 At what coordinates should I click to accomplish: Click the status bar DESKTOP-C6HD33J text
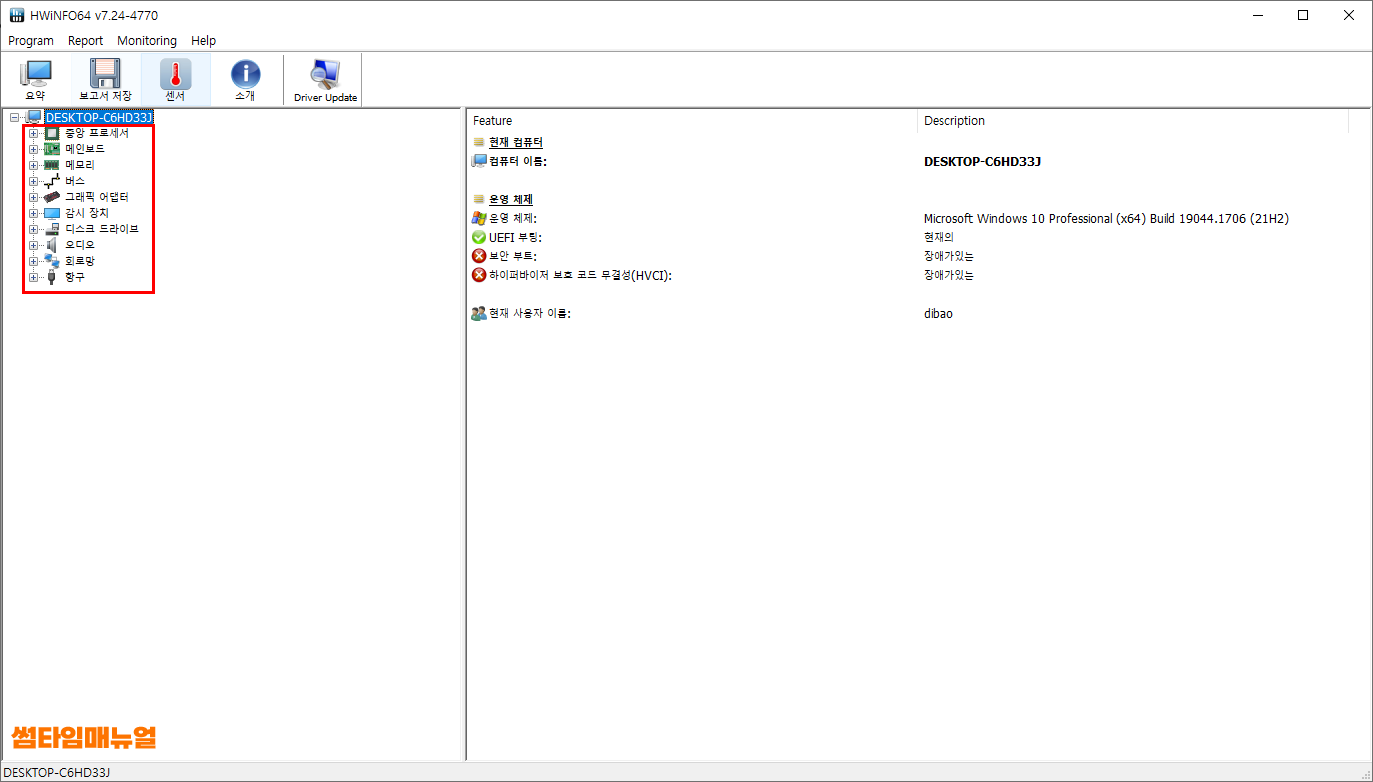pyautogui.click(x=57, y=772)
